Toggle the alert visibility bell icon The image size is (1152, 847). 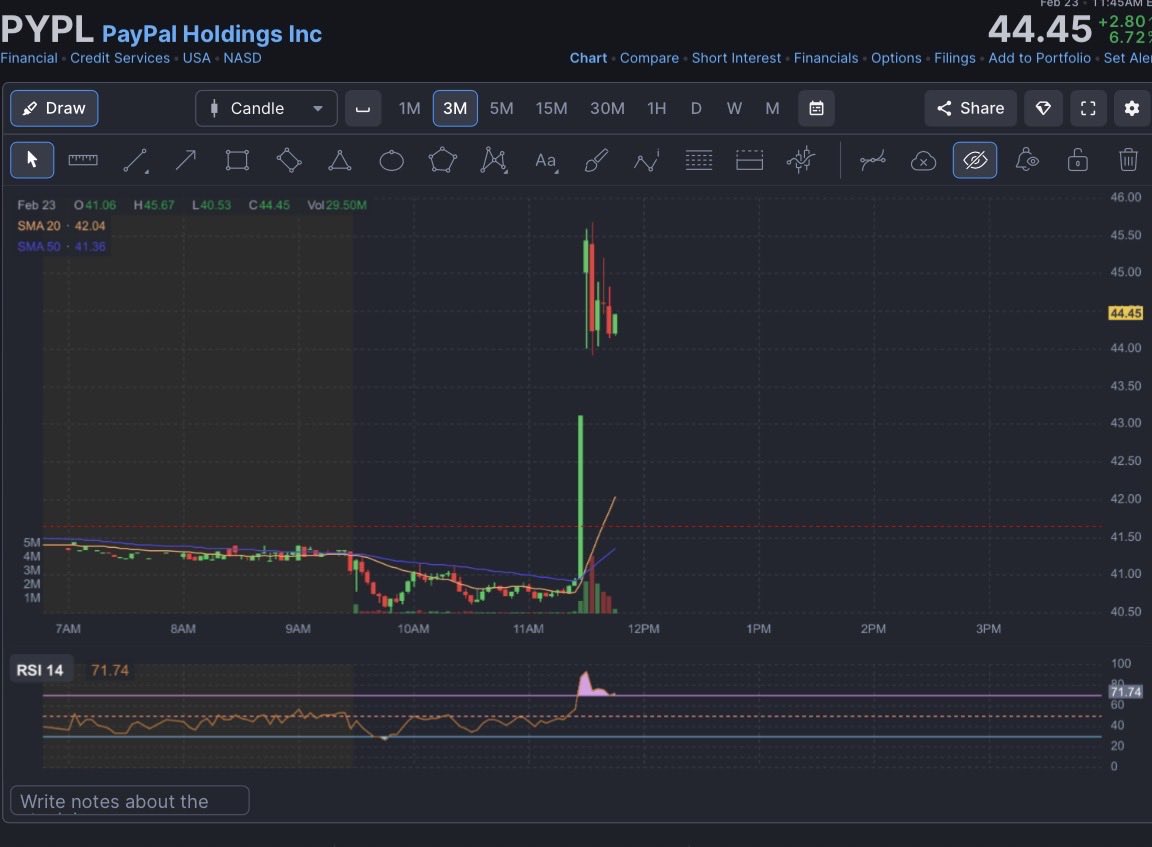pos(1026,160)
